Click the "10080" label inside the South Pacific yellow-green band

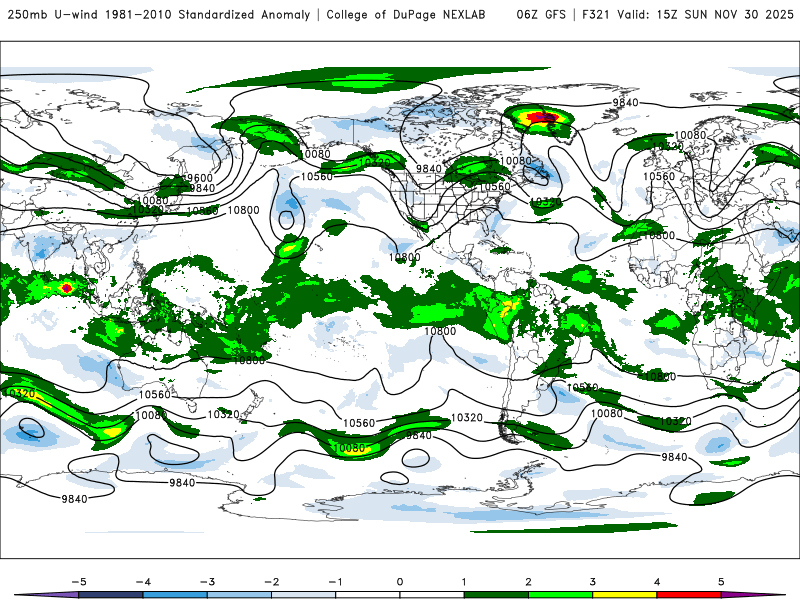349,448
